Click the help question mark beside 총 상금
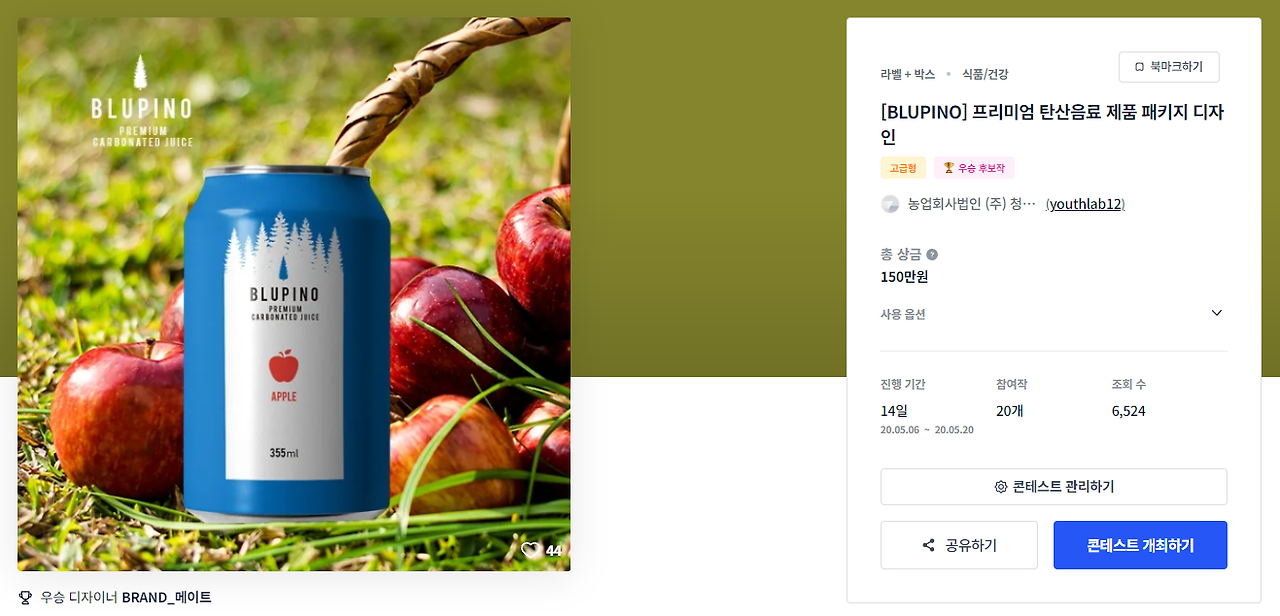Screen dimensions: 1280x616 pos(932,255)
